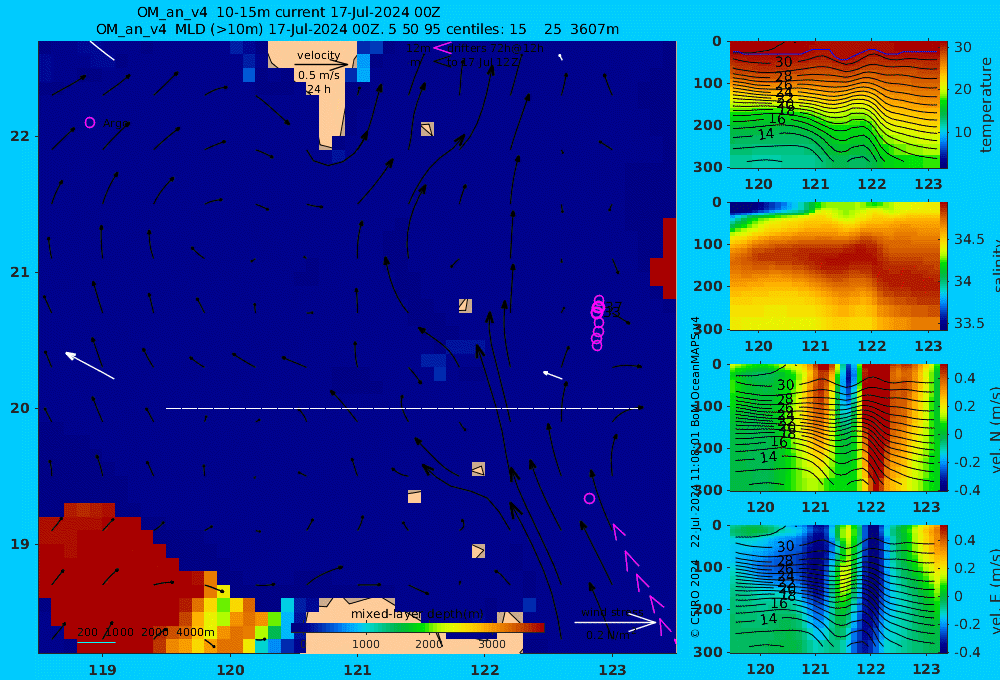Click map longitude tick label 121
The width and height of the screenshot is (1000, 680).
pyautogui.click(x=357, y=670)
